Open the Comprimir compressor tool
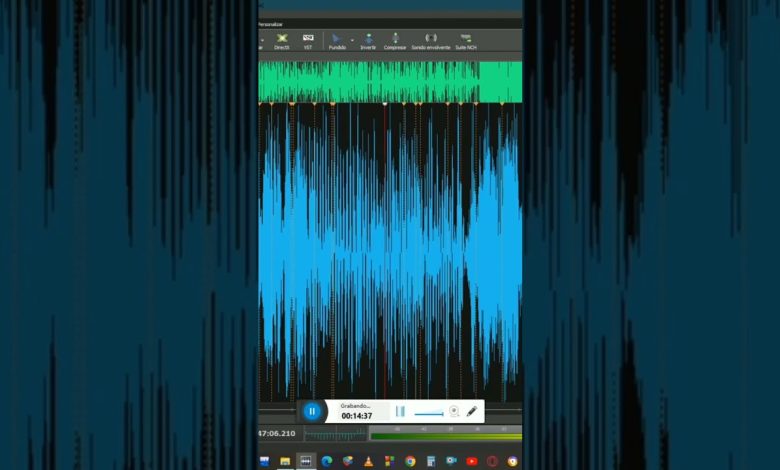The width and height of the screenshot is (780, 470). coord(395,40)
